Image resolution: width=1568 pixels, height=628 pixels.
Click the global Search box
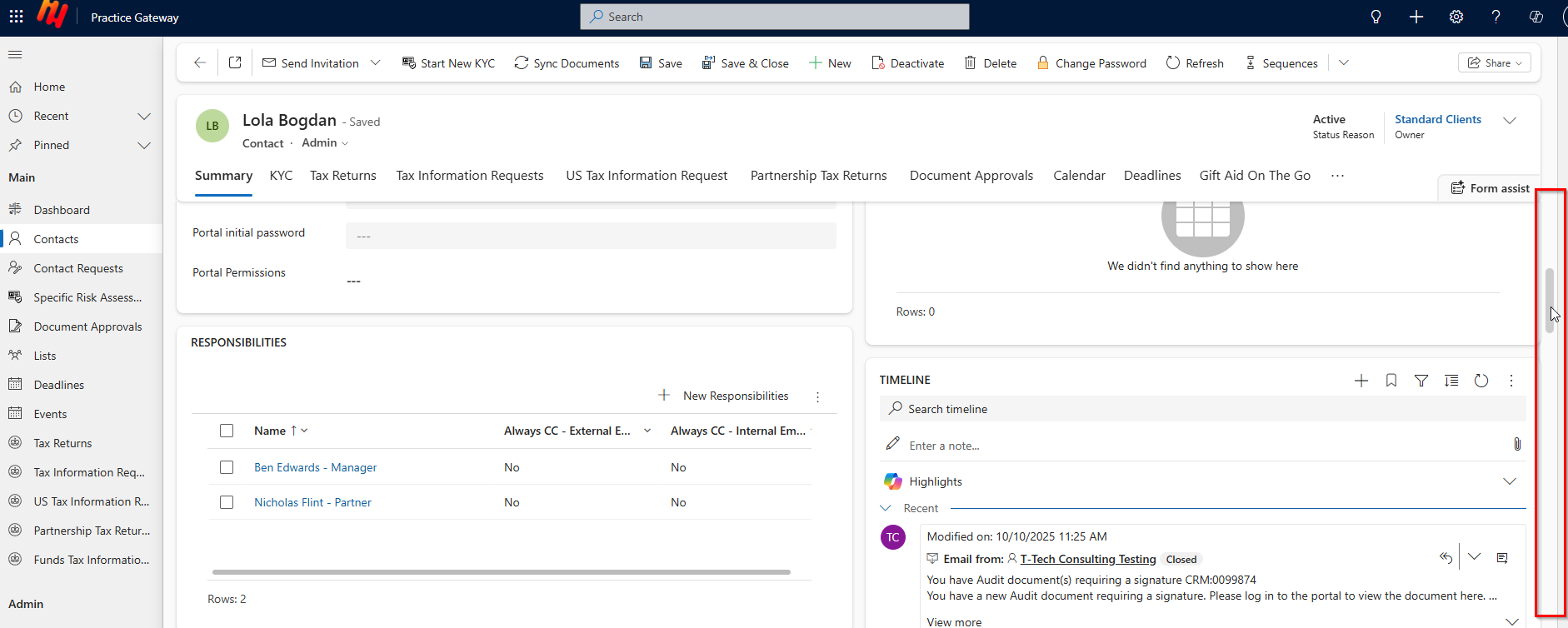click(775, 17)
